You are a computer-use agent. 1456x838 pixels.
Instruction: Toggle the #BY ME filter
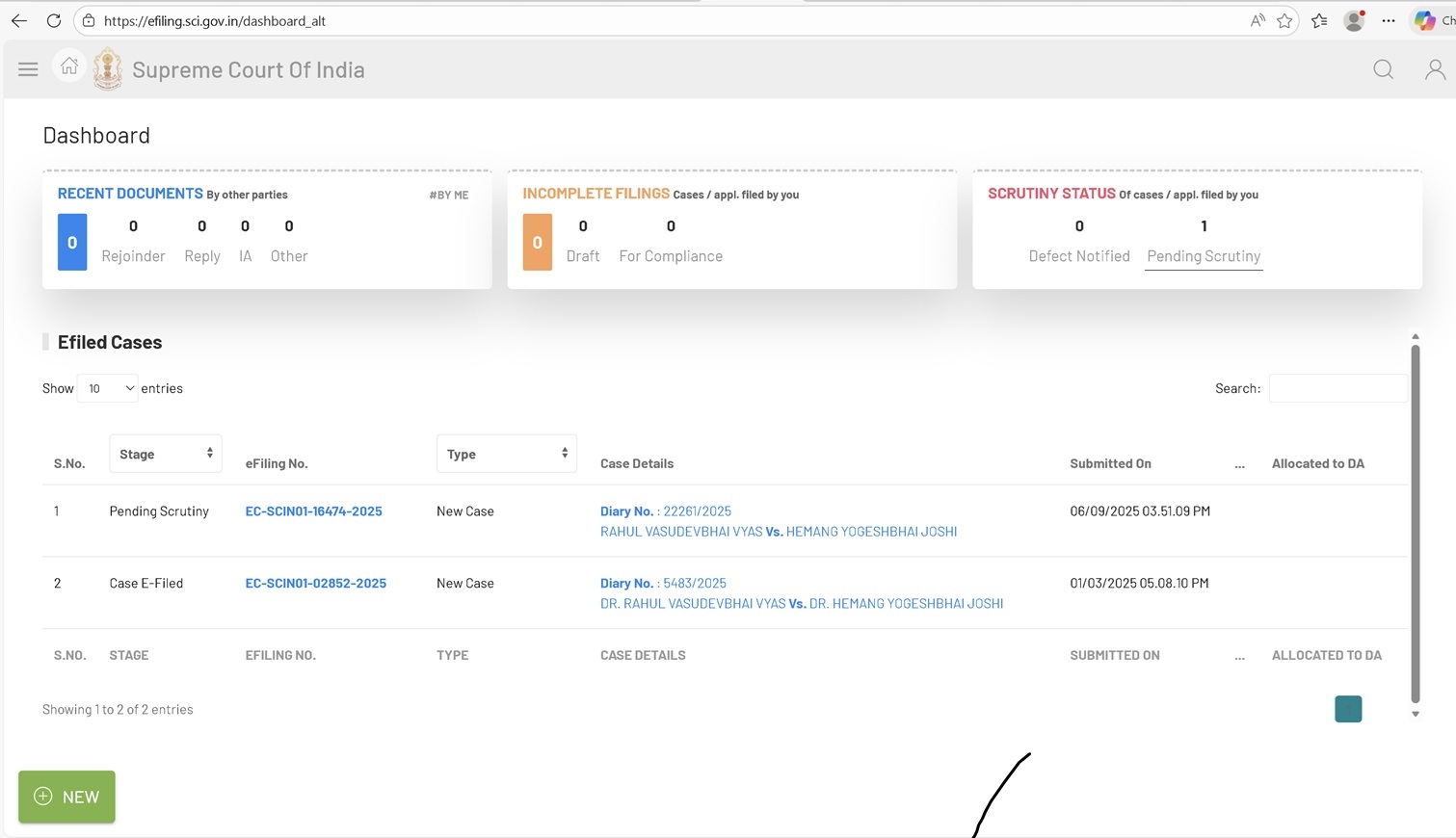pos(449,195)
